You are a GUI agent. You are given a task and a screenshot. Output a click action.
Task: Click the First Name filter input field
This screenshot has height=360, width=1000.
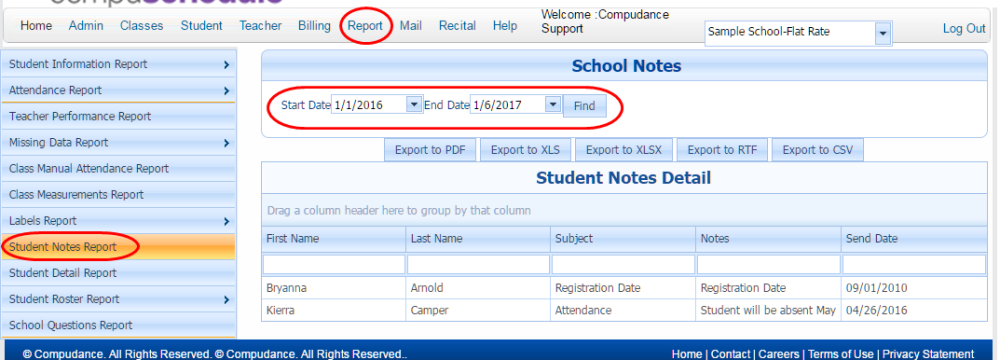click(x=334, y=264)
